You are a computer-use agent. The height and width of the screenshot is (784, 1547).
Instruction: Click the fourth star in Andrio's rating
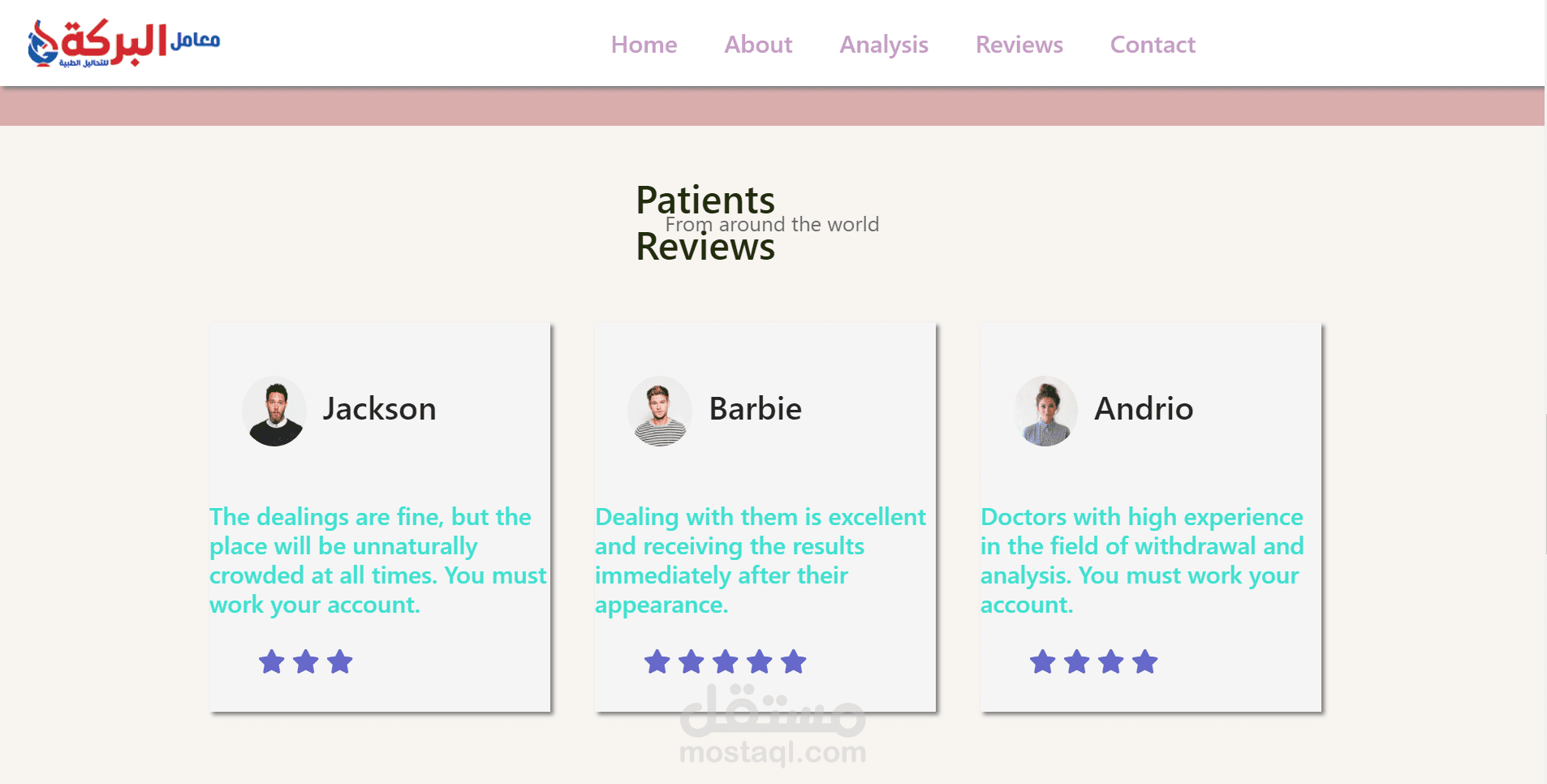pyautogui.click(x=1145, y=662)
